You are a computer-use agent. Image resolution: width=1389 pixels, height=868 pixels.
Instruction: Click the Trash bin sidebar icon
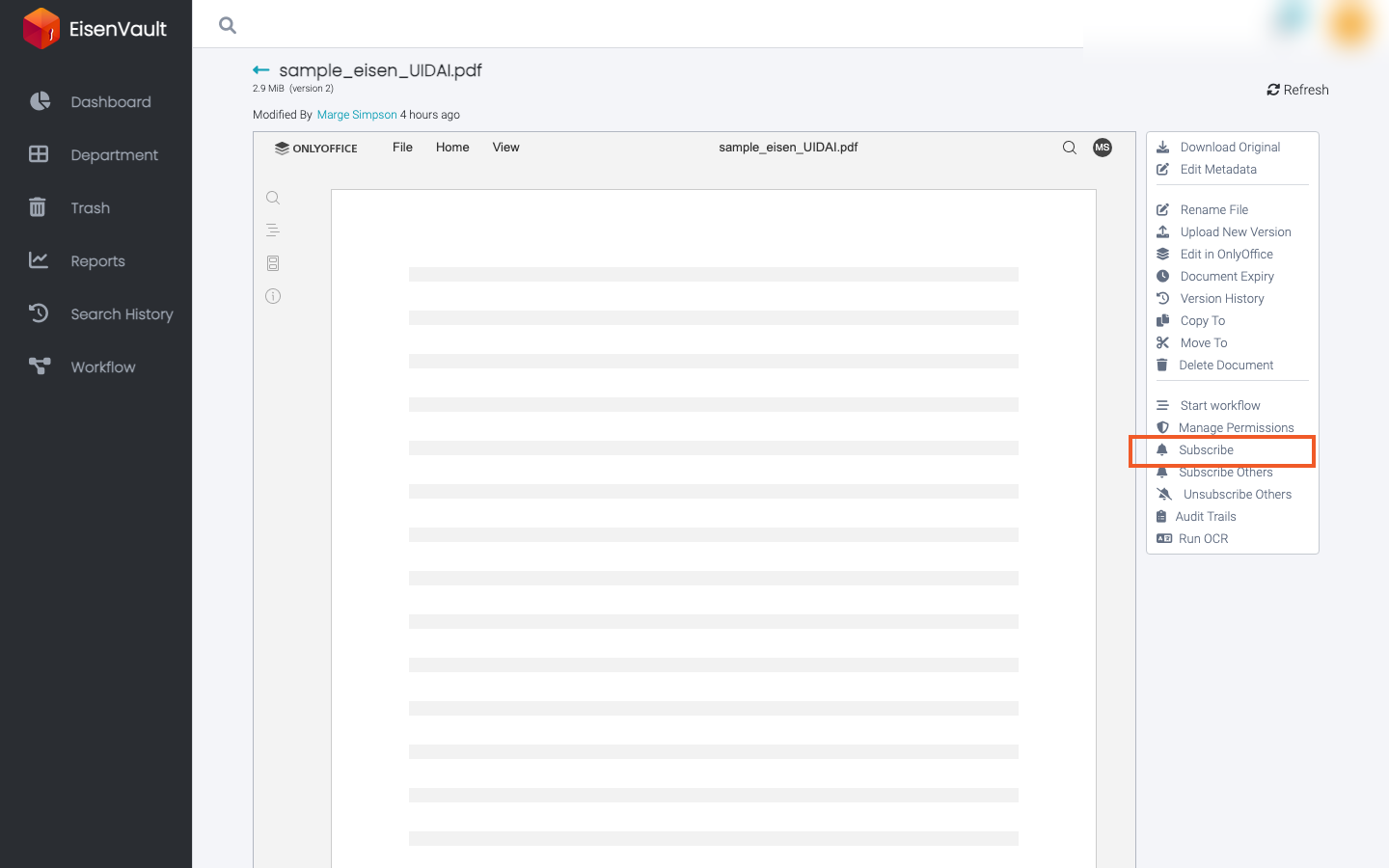[38, 207]
